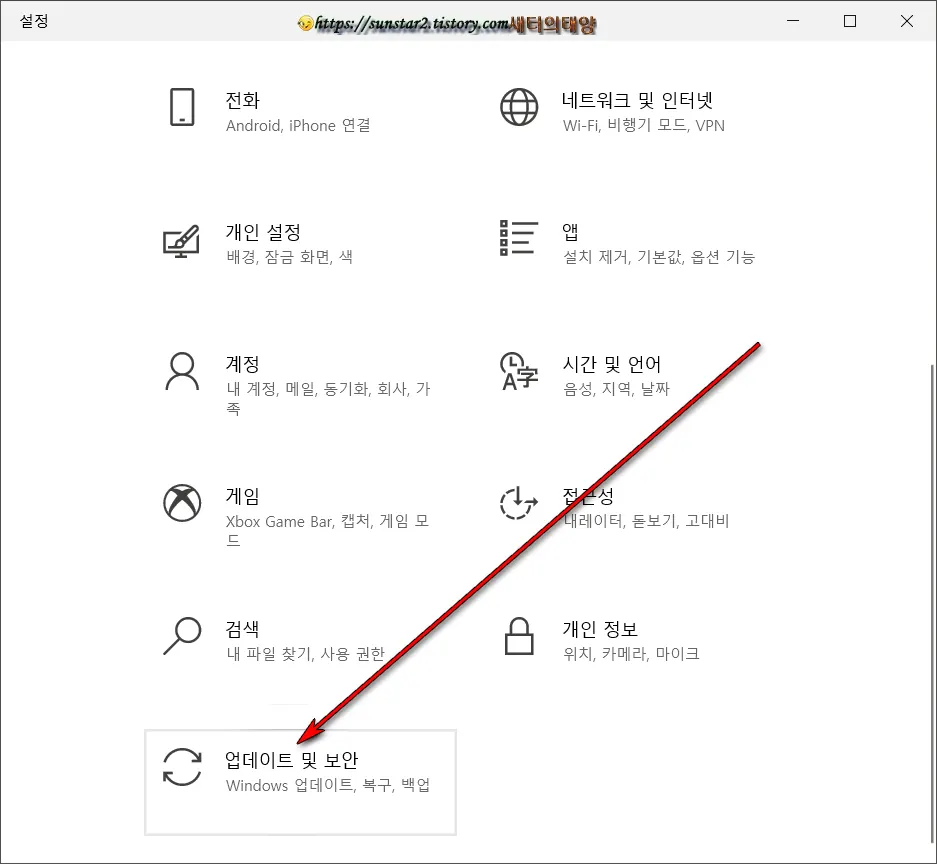Click the Accessibility icon
Screen dimensions: 937x864
click(518, 503)
